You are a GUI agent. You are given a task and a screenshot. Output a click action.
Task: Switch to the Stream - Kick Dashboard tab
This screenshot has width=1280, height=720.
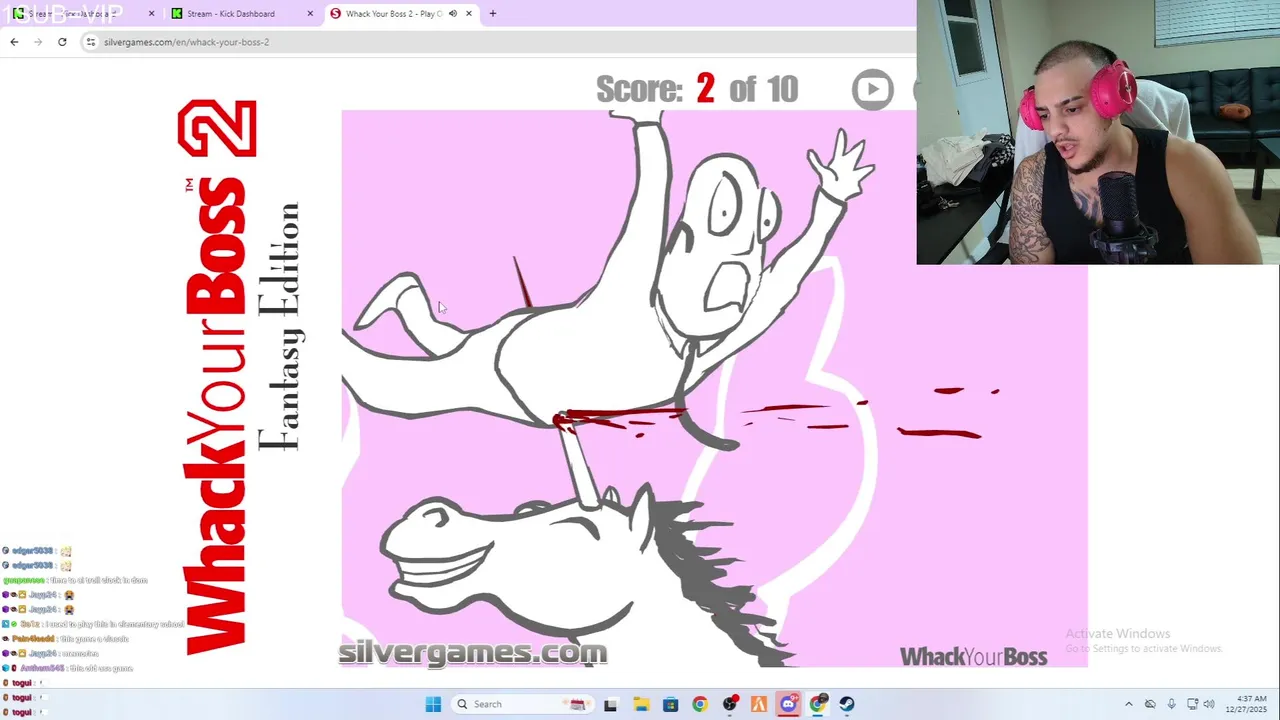tap(242, 14)
